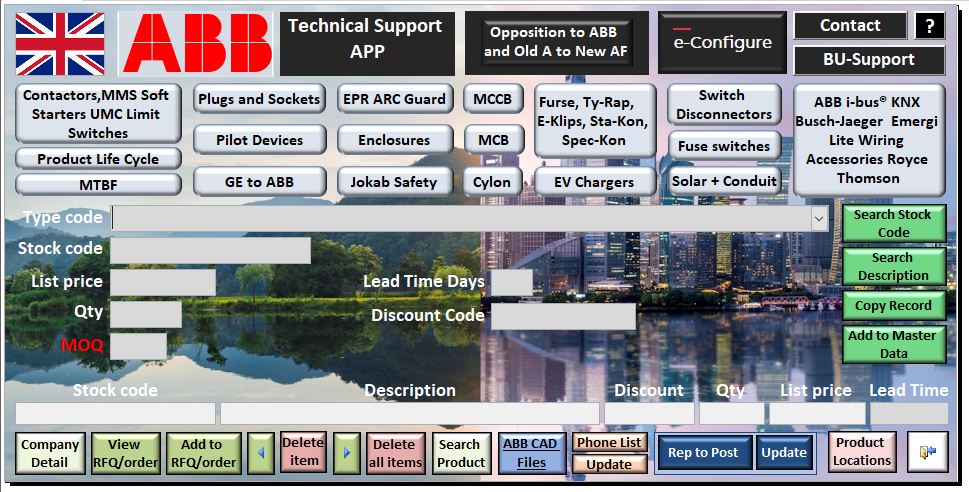Open the Cylon category
This screenshot has height=492, width=969.
[x=493, y=182]
